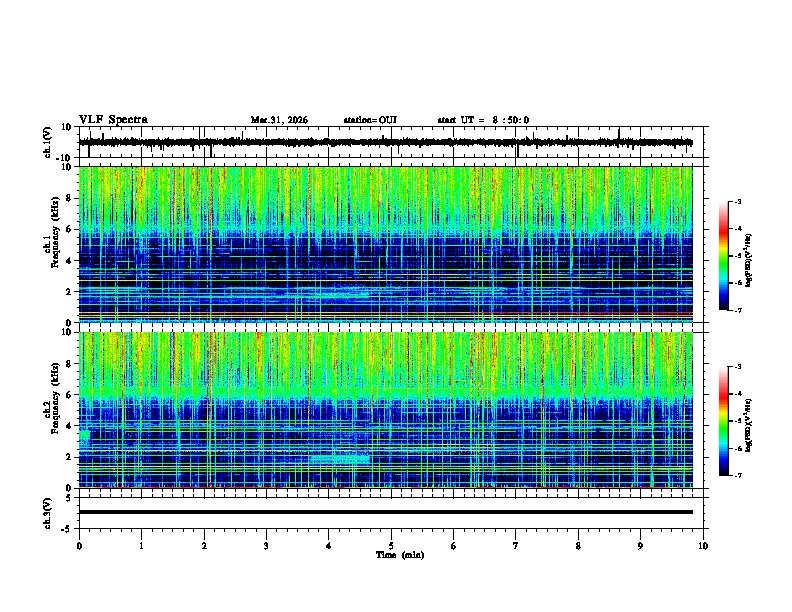Click the "6" kHz tick of ch.1 spectrogram
This screenshot has width=792, height=612.
point(70,229)
